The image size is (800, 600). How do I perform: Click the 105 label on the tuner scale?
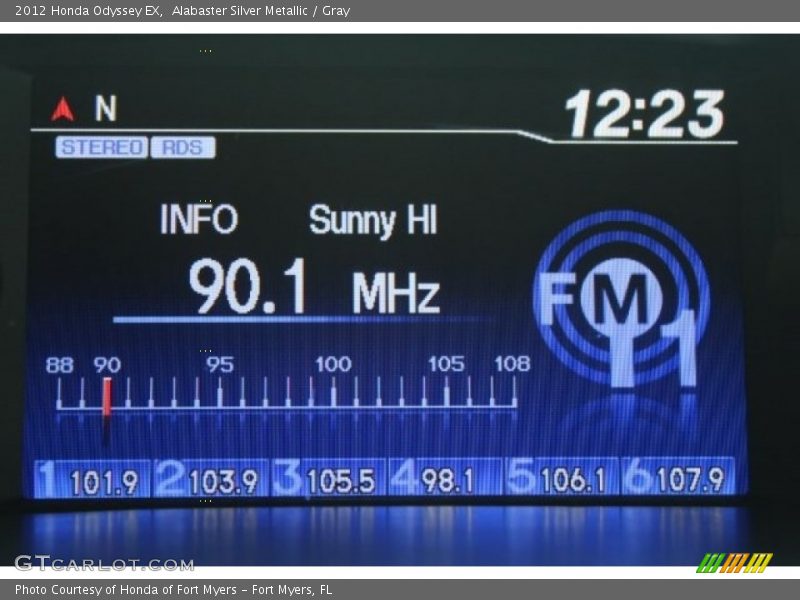pyautogui.click(x=446, y=364)
